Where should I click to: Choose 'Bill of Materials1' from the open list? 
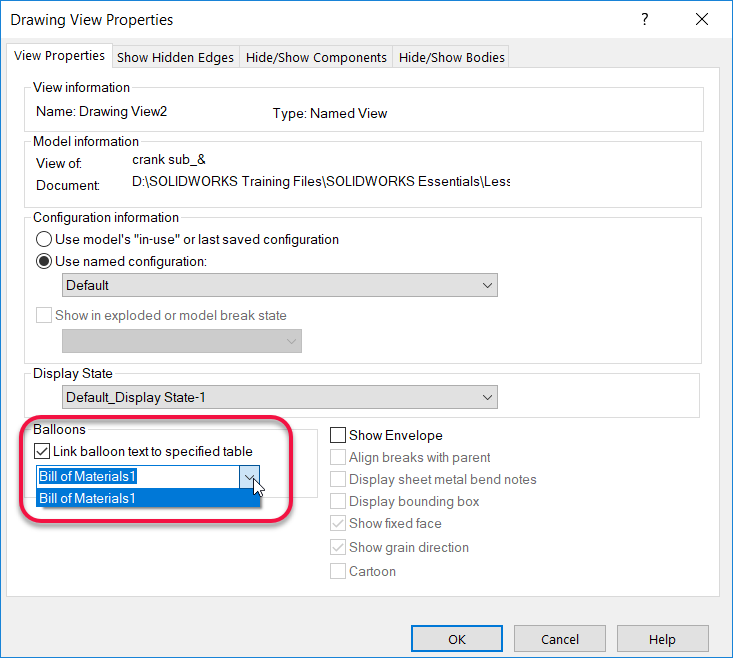(148, 498)
